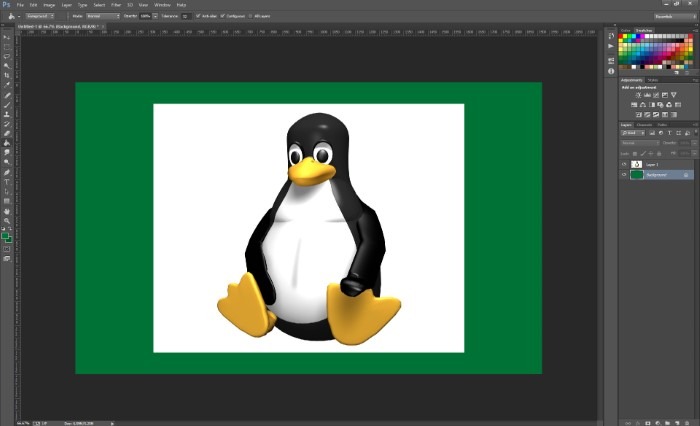Screen dimensions: 700x426
Task: Open the tool preset picker arrow
Action: (19, 17)
